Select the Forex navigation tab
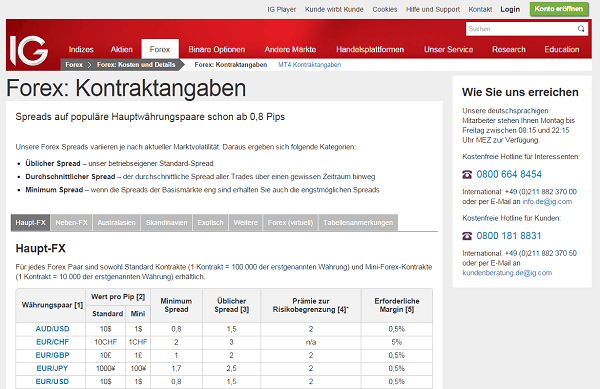The height and width of the screenshot is (389, 600). (160, 49)
